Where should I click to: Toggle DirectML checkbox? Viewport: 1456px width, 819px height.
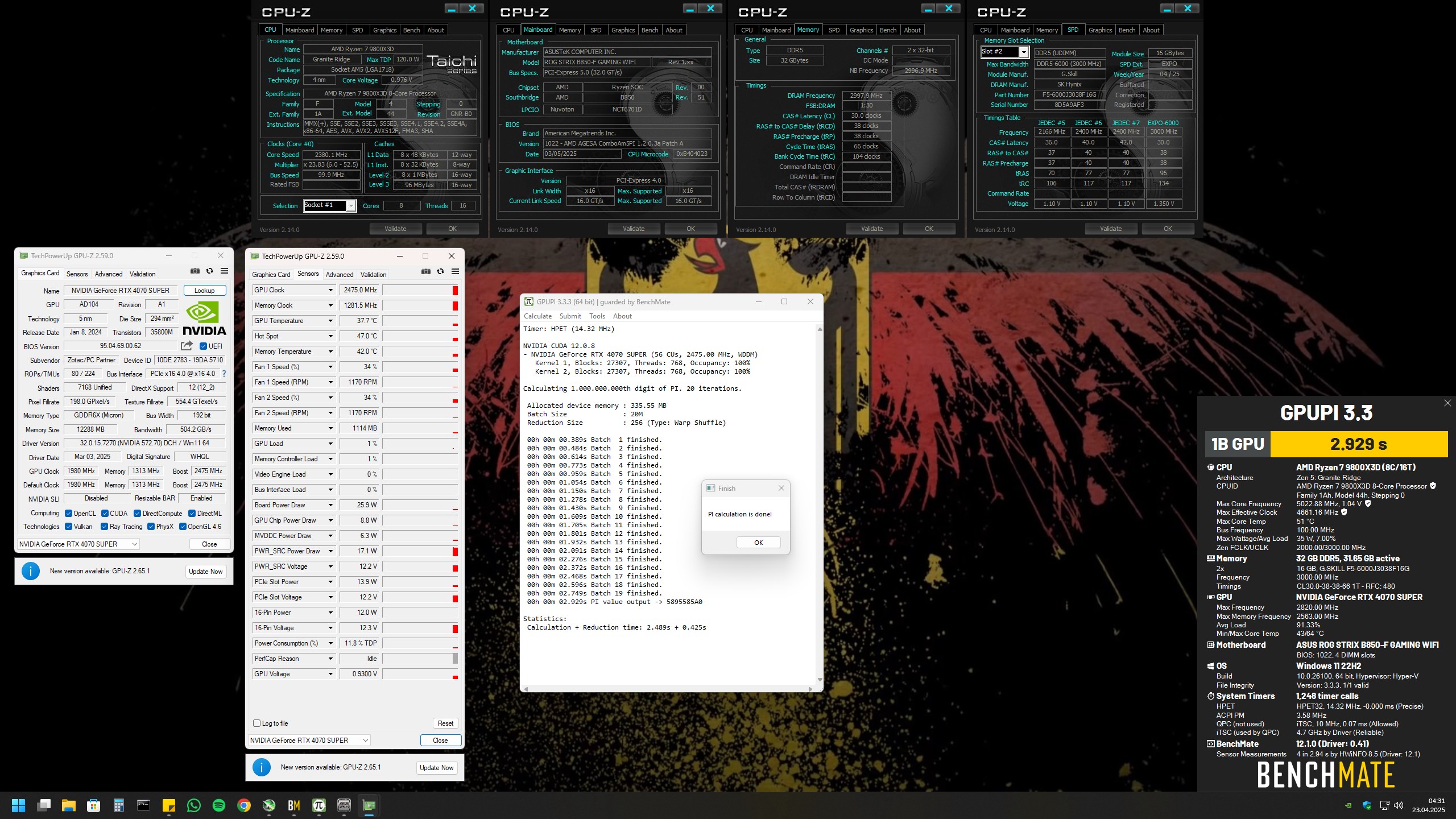click(192, 513)
